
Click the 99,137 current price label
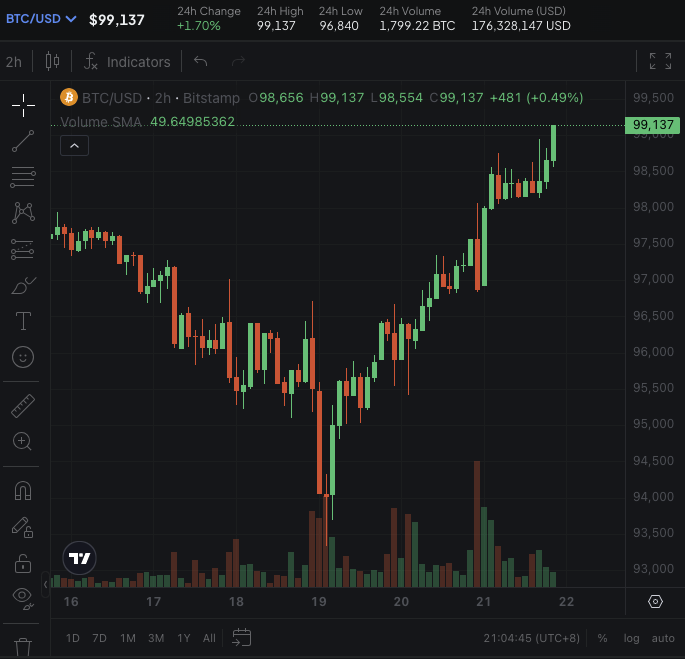point(653,125)
